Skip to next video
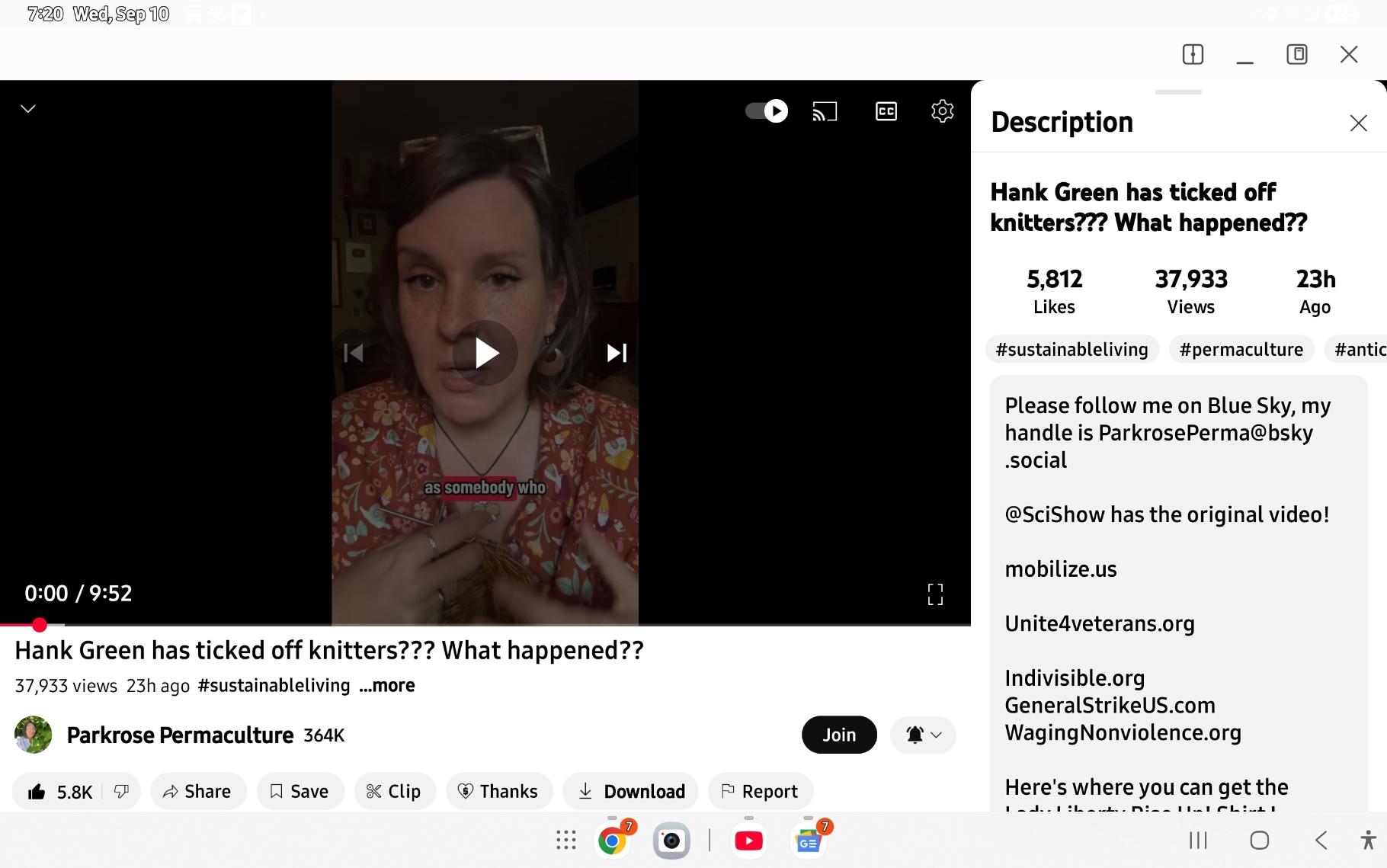 617,353
